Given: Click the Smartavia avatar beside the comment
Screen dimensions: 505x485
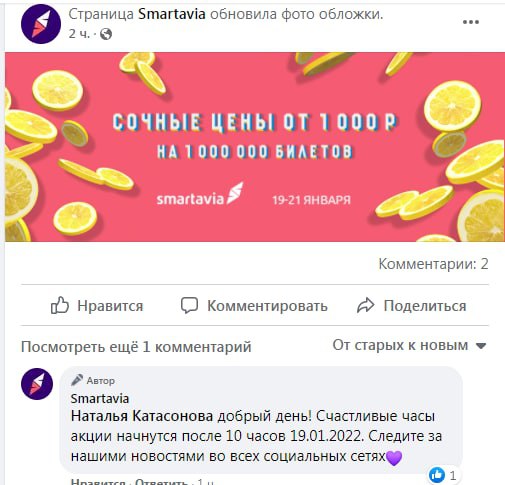Looking at the screenshot, I should point(37,384).
